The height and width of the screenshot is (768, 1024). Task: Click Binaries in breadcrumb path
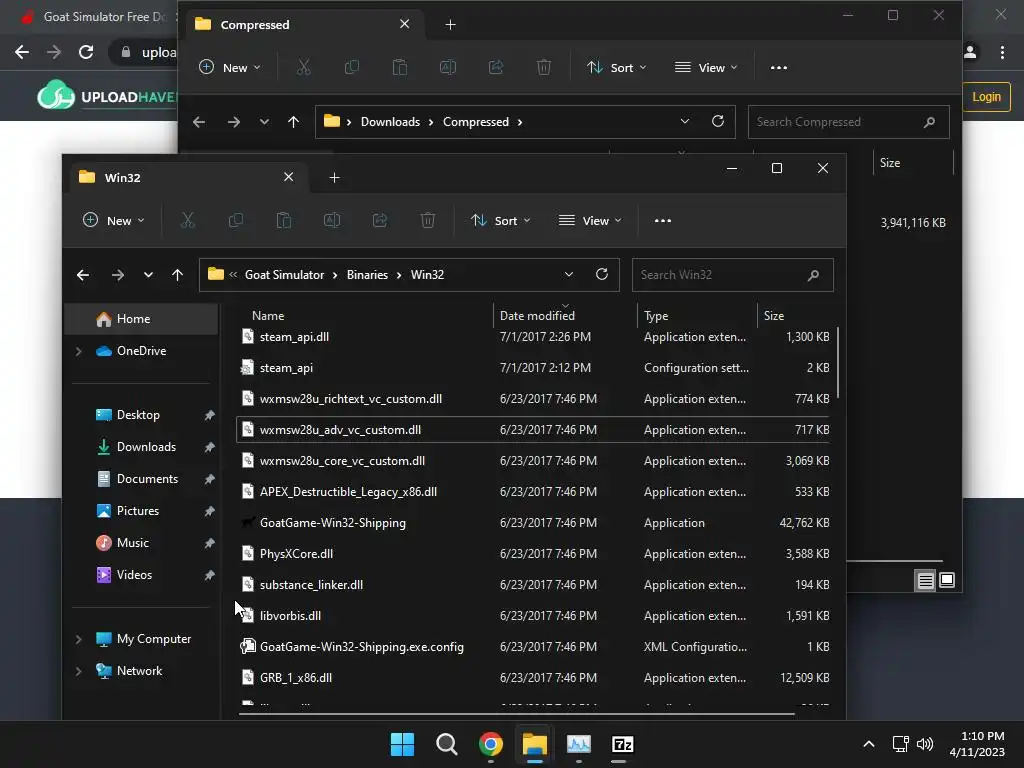click(x=367, y=275)
